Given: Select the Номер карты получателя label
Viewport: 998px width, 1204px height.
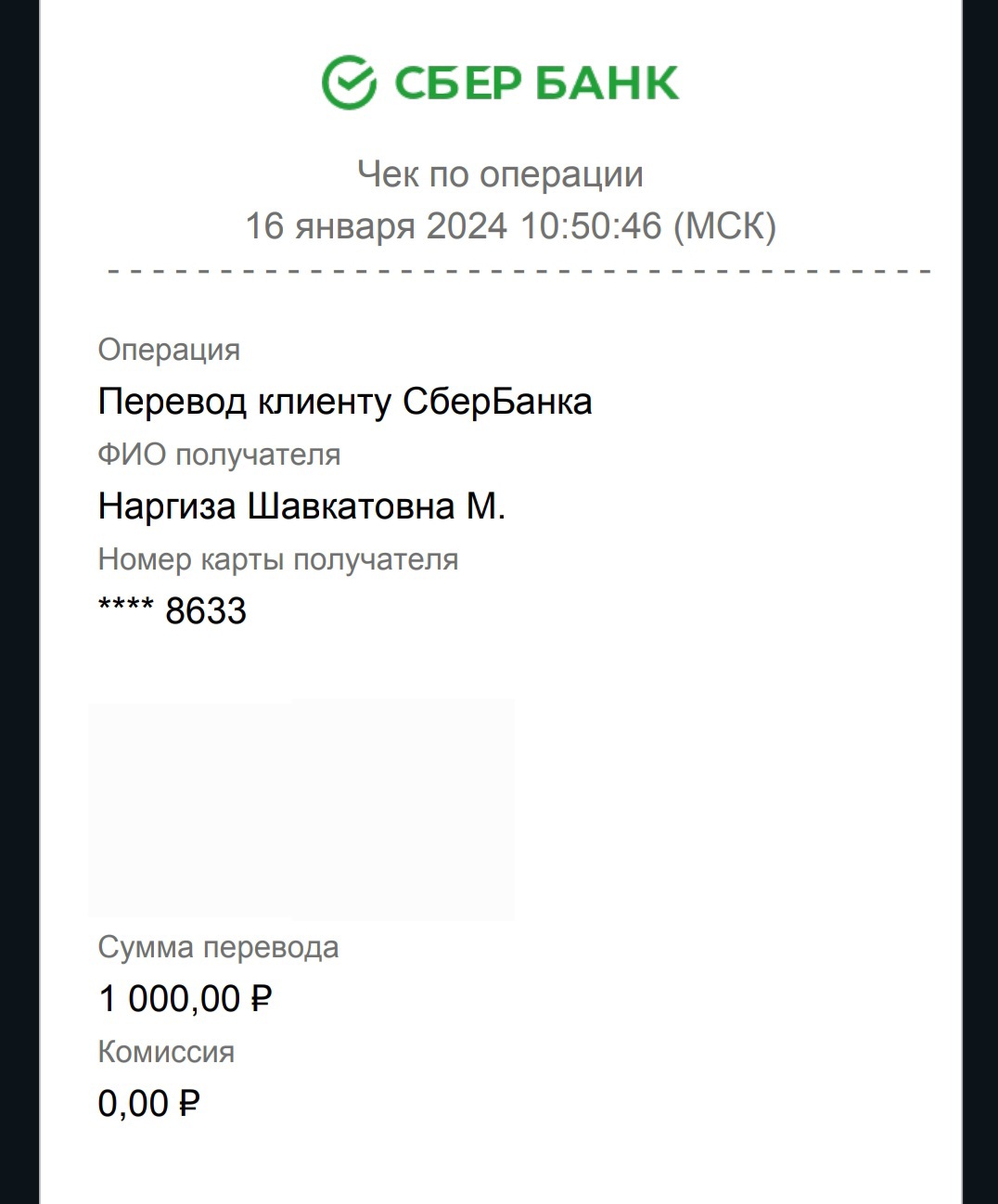Looking at the screenshot, I should coord(277,559).
